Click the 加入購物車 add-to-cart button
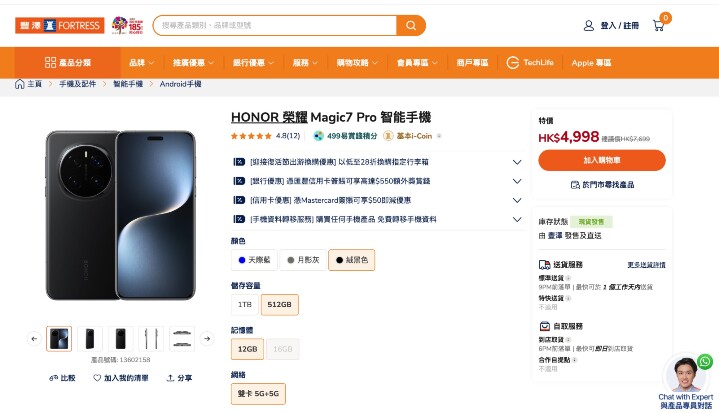Image resolution: width=719 pixels, height=413 pixels. point(601,160)
